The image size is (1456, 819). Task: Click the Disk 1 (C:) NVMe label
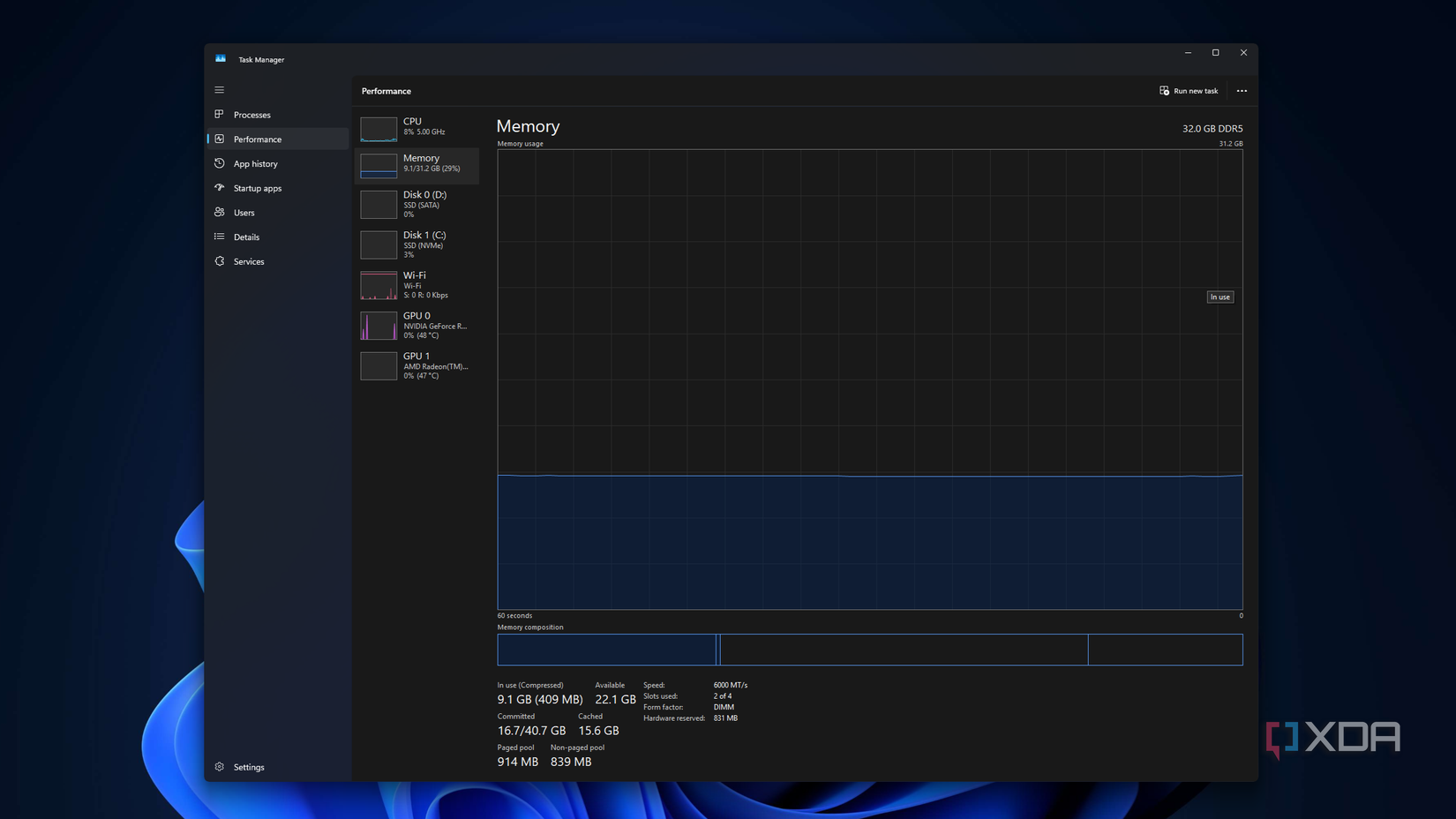(x=424, y=244)
